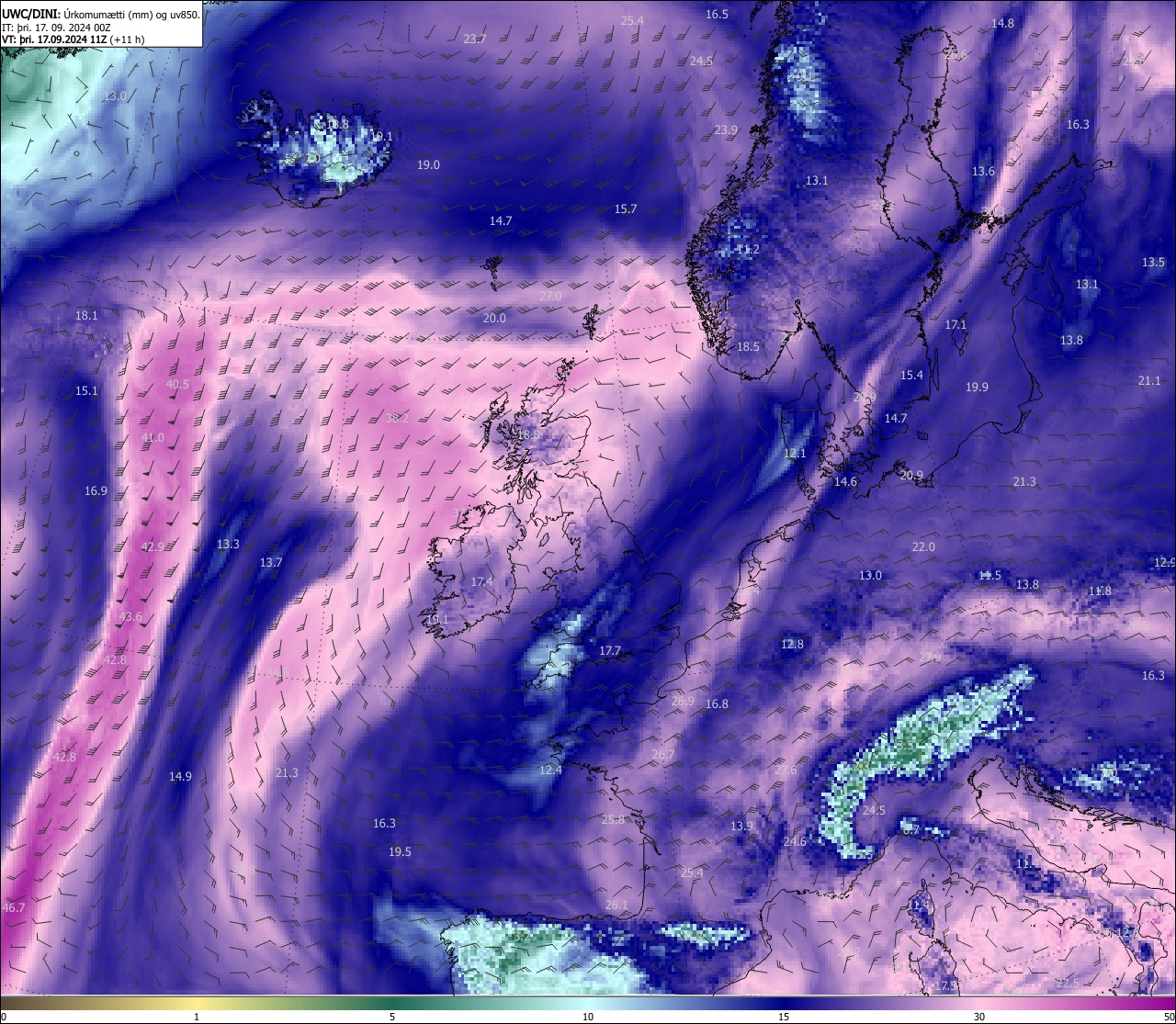Click the 16.9 value on the map

96,490
